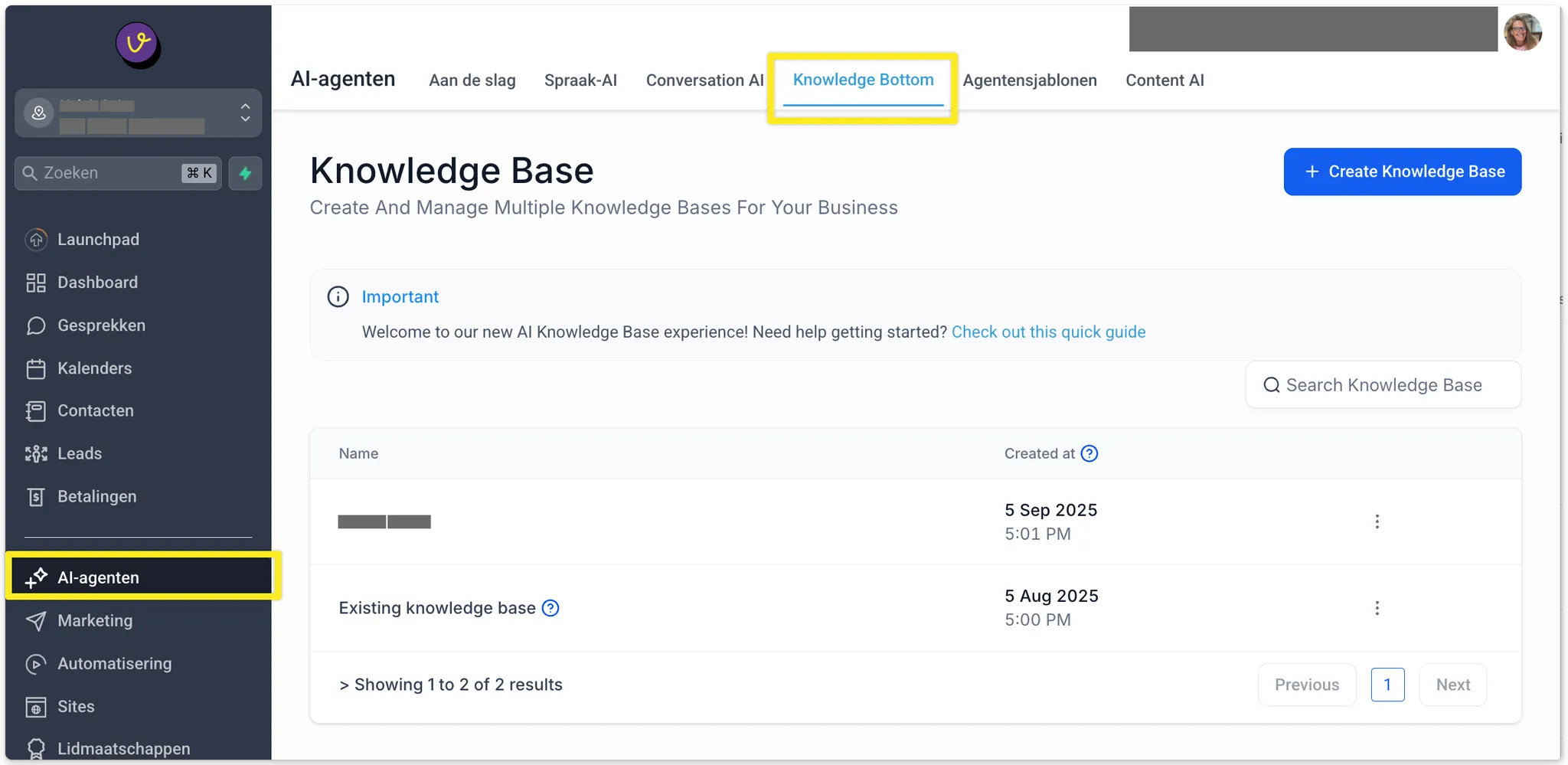The image size is (1568, 765).
Task: Click the Leads icon in sidebar
Action: point(36,454)
